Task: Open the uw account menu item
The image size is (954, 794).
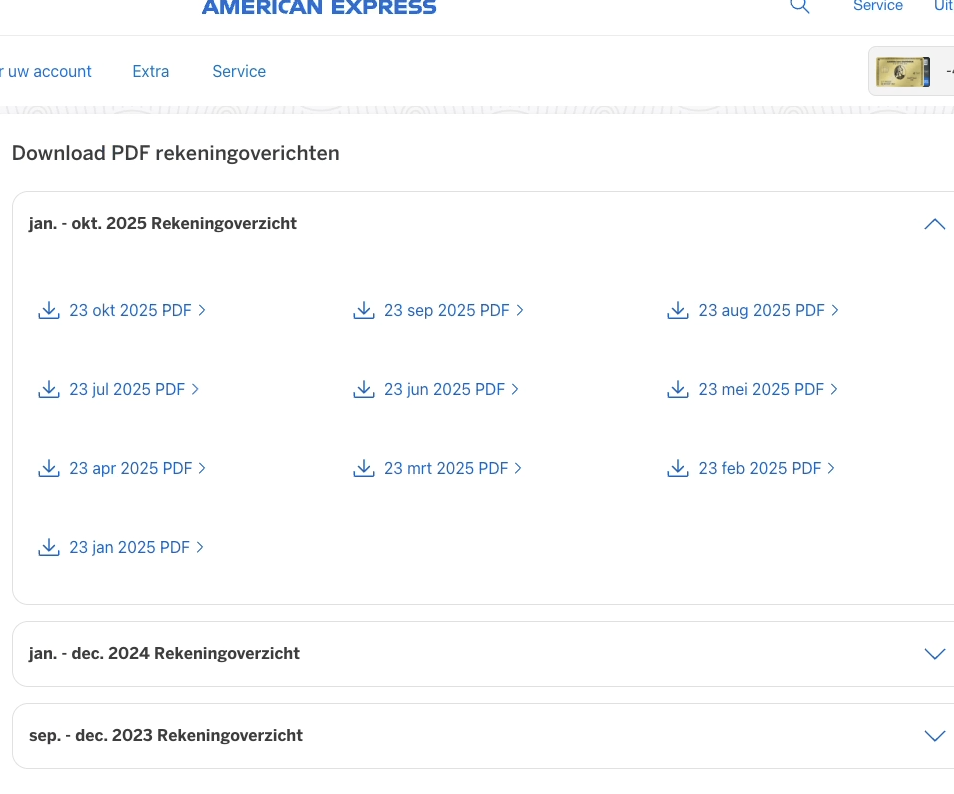Action: click(46, 71)
